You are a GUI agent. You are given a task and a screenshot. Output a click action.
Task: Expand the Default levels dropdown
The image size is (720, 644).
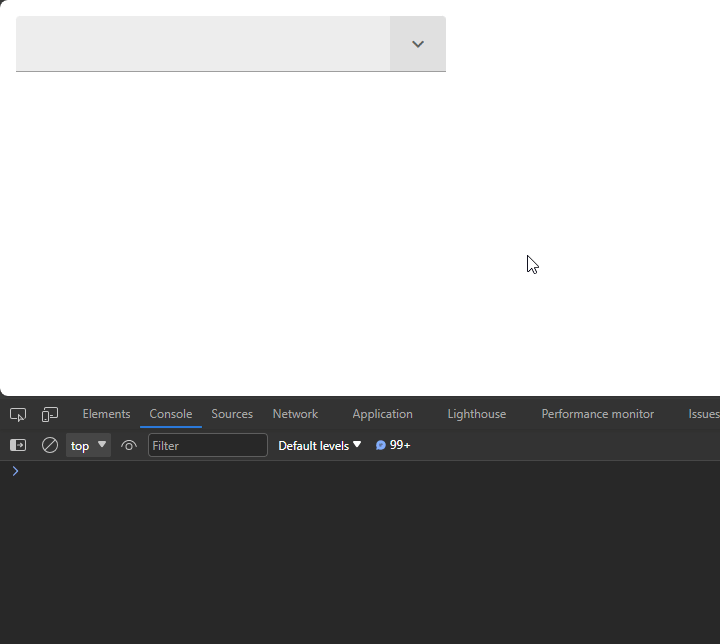click(x=320, y=446)
